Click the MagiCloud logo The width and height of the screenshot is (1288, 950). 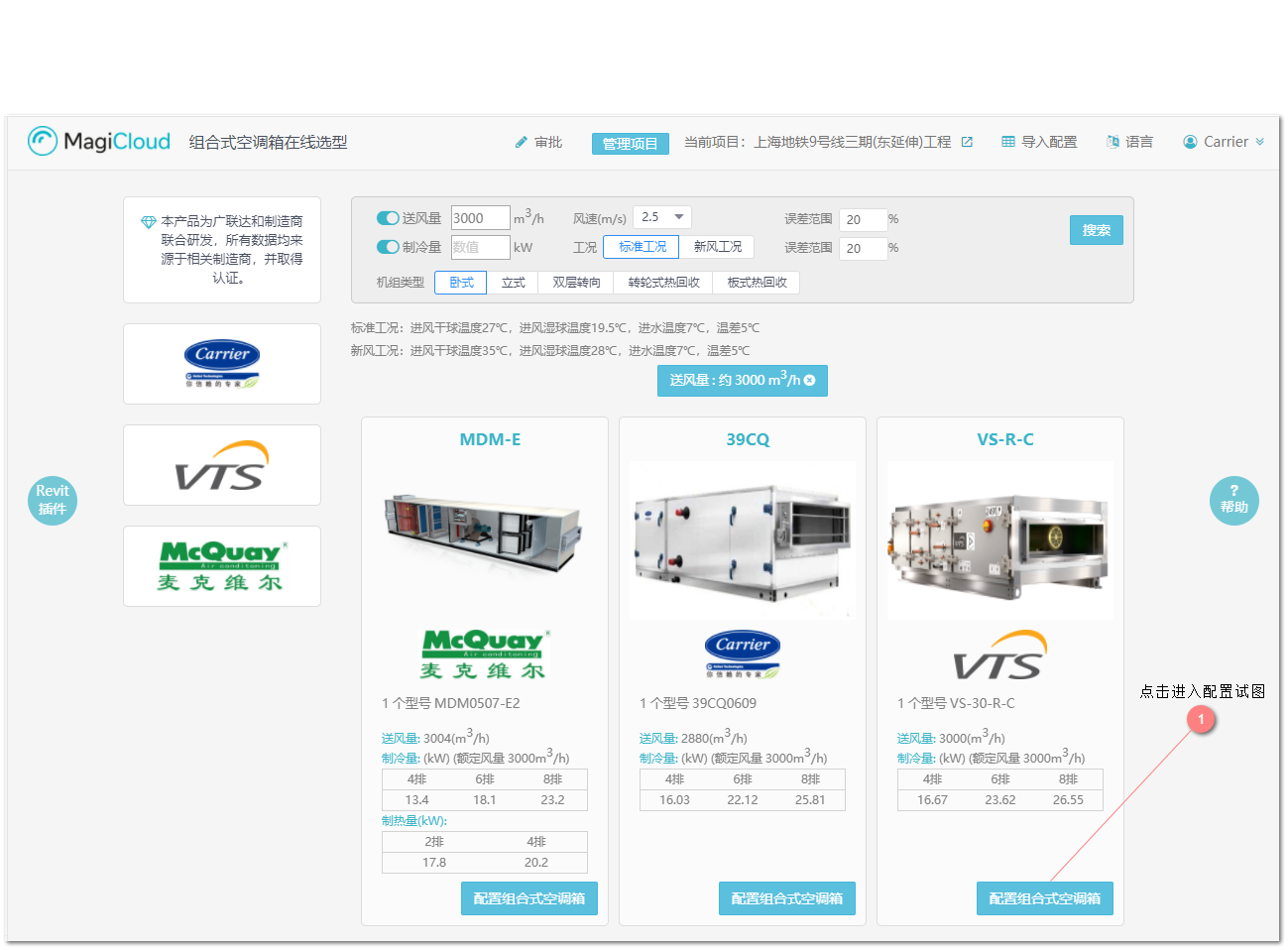pyautogui.click(x=99, y=141)
